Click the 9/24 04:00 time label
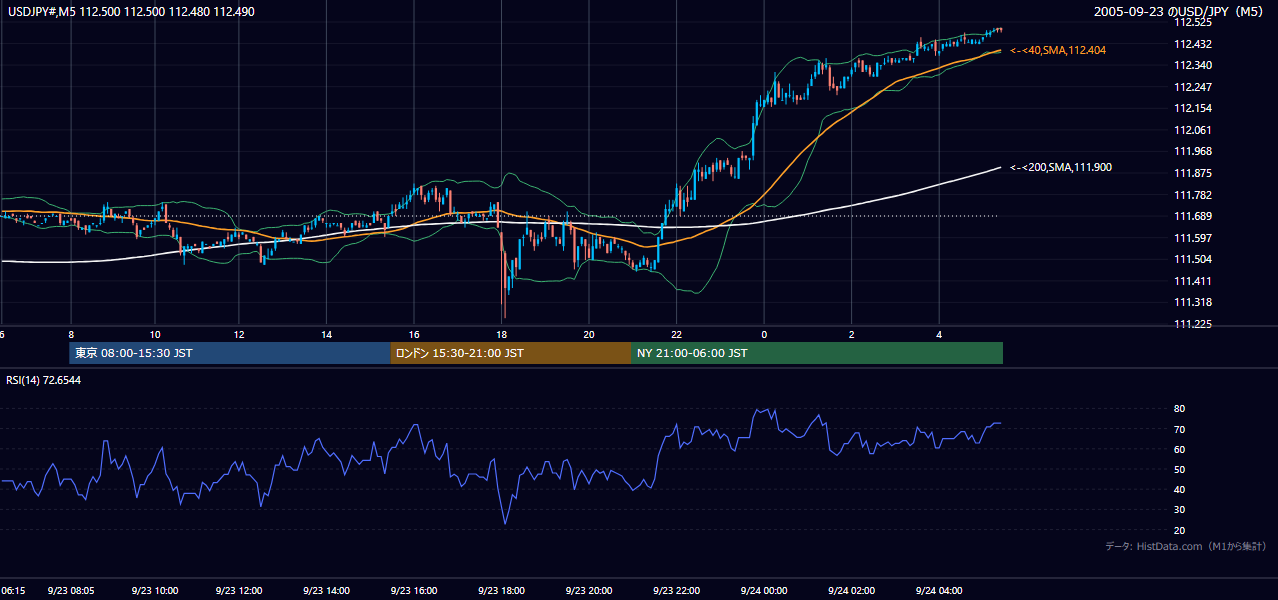Viewport: 1278px width, 600px height. pyautogui.click(x=939, y=591)
